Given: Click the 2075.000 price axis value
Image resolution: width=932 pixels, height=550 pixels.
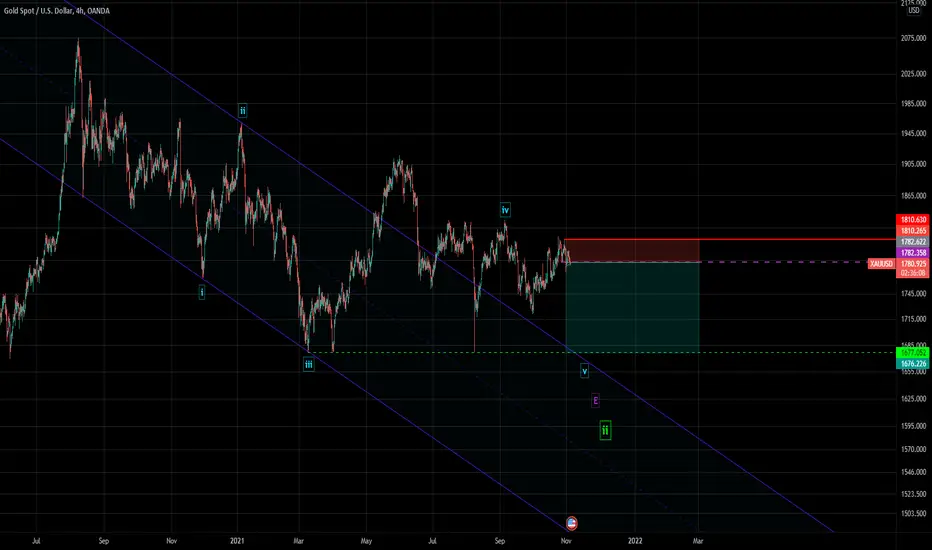Looking at the screenshot, I should click(913, 38).
